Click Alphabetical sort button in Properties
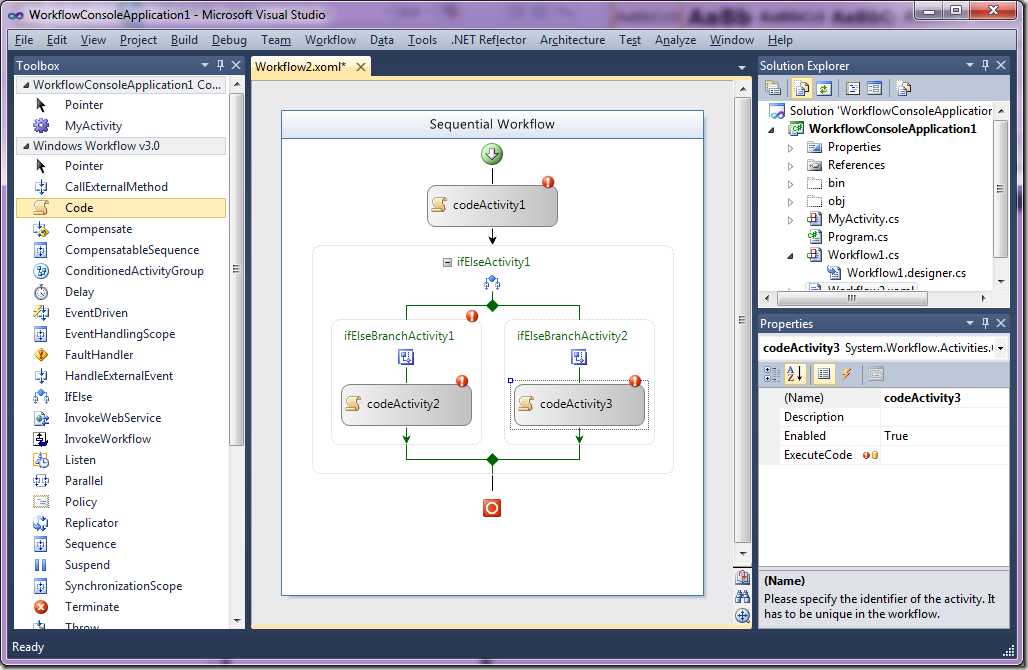 pos(794,374)
